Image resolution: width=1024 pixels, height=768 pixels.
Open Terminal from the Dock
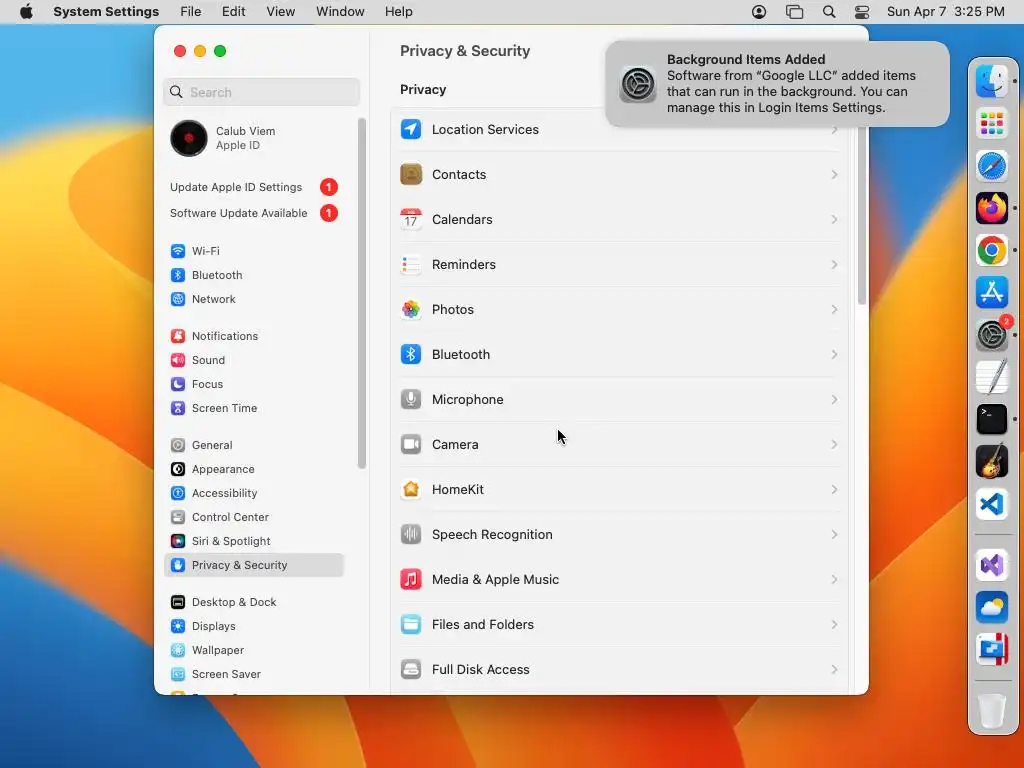(x=991, y=419)
